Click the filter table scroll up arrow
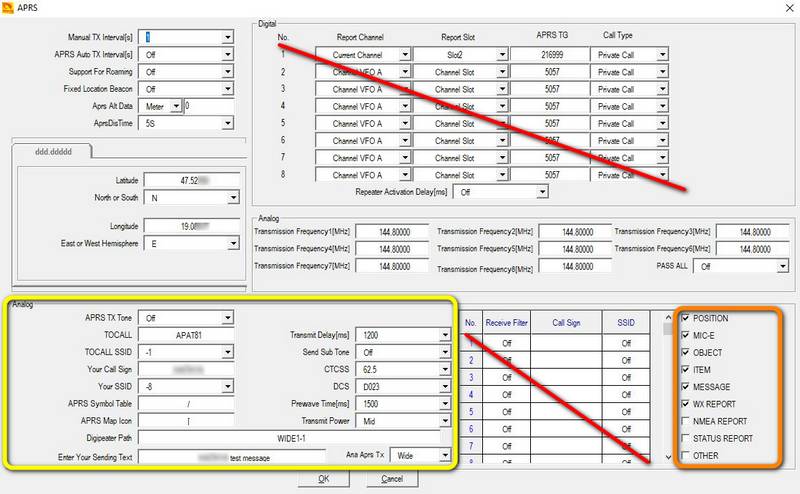 click(x=668, y=317)
